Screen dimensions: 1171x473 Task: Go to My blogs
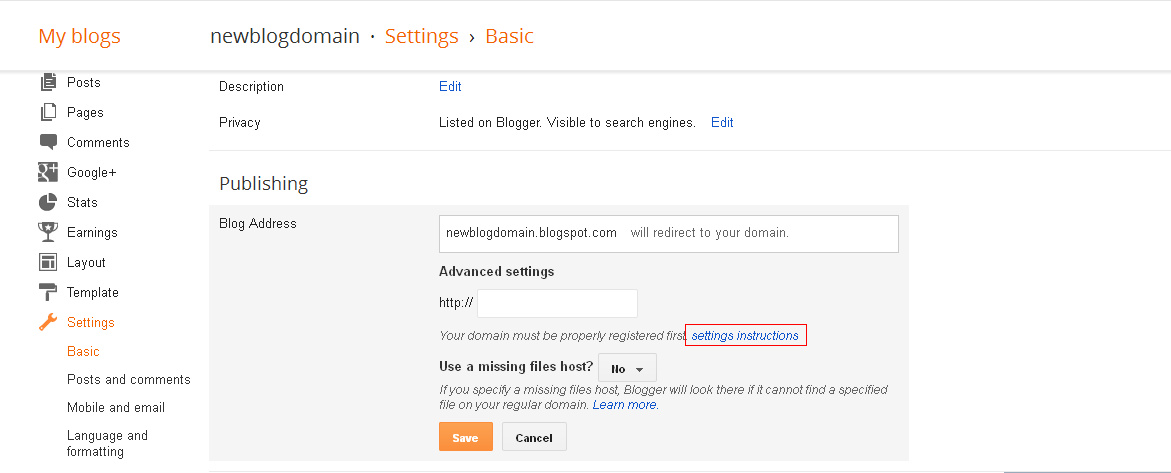click(79, 36)
